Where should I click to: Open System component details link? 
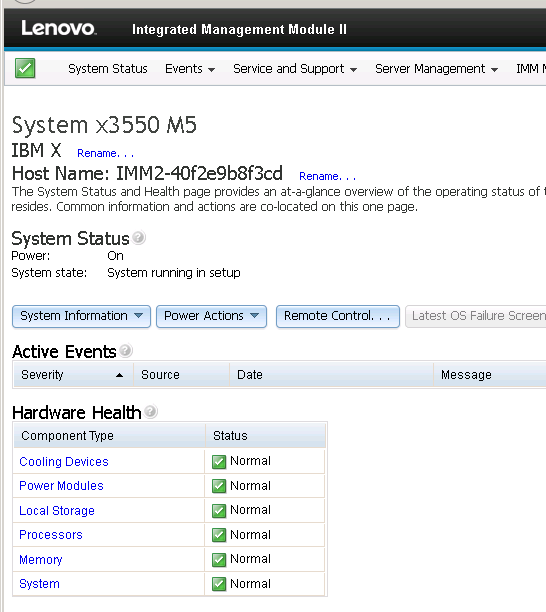click(39, 584)
